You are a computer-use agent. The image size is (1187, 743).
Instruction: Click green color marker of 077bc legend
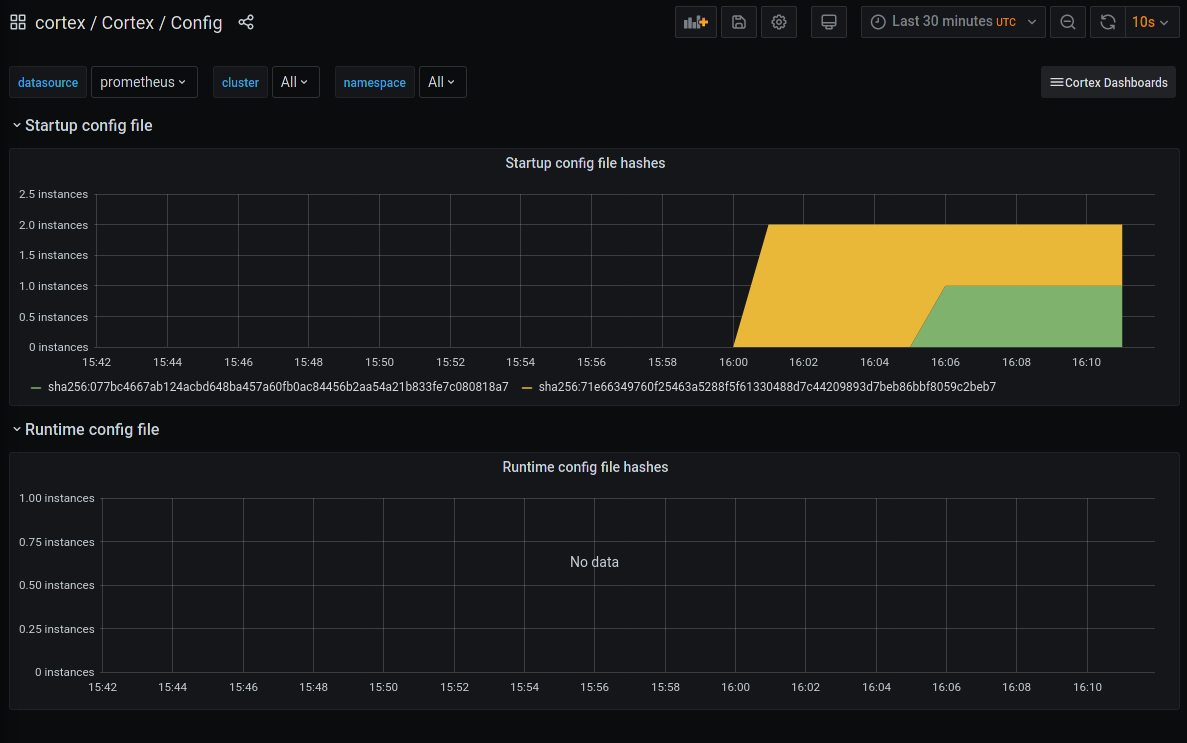(36, 388)
